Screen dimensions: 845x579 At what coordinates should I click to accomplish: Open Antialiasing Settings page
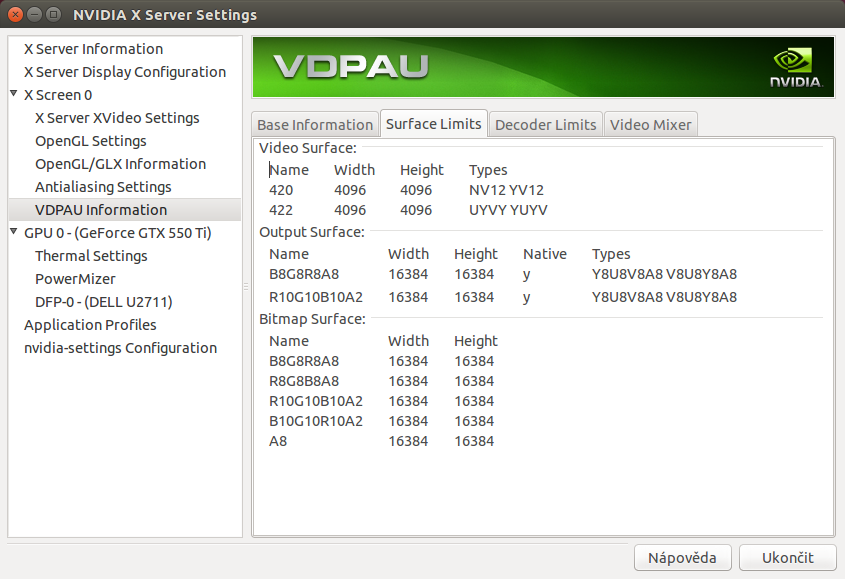(103, 187)
